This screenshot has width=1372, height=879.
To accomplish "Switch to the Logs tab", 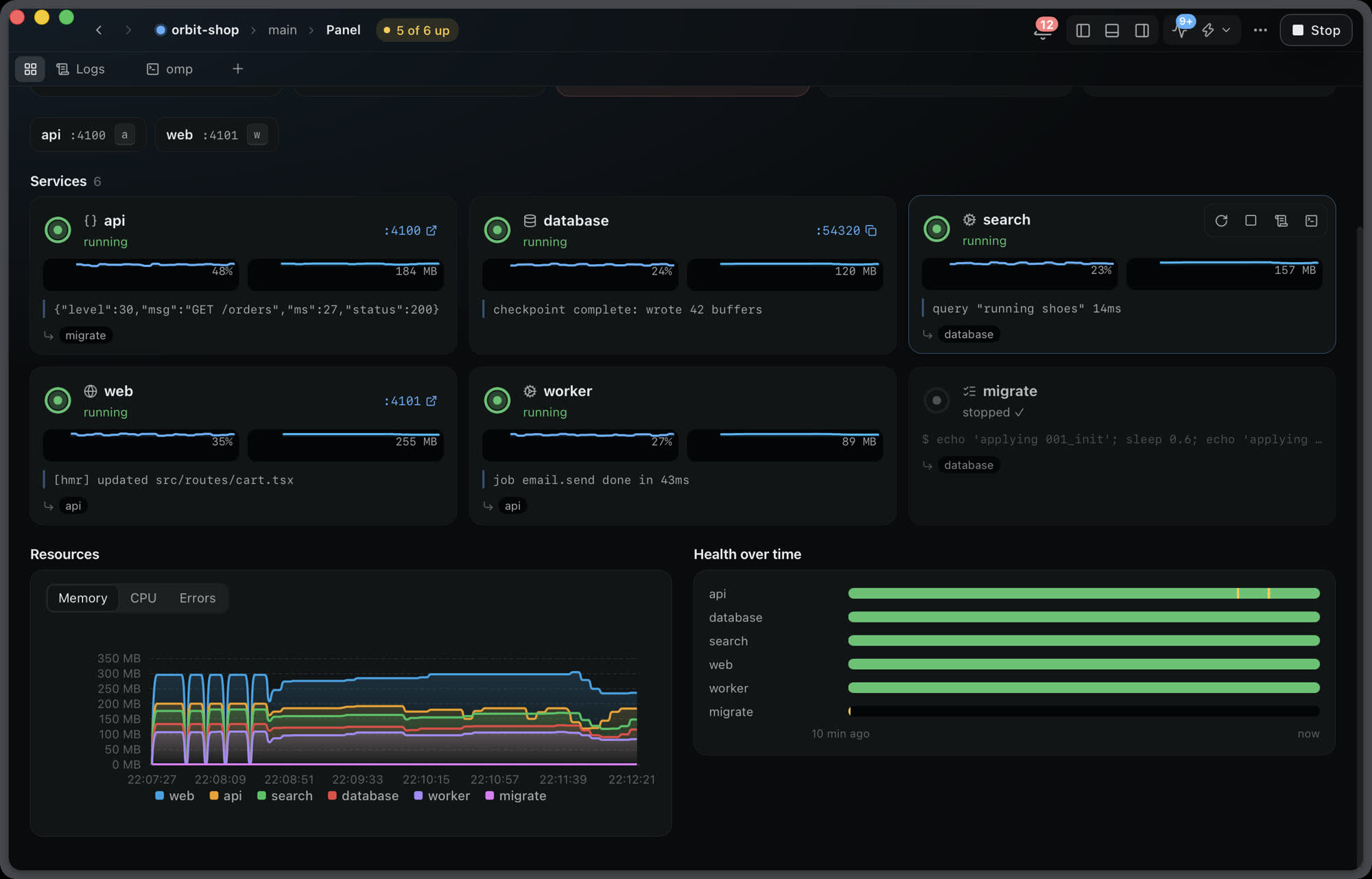I will 80,69.
